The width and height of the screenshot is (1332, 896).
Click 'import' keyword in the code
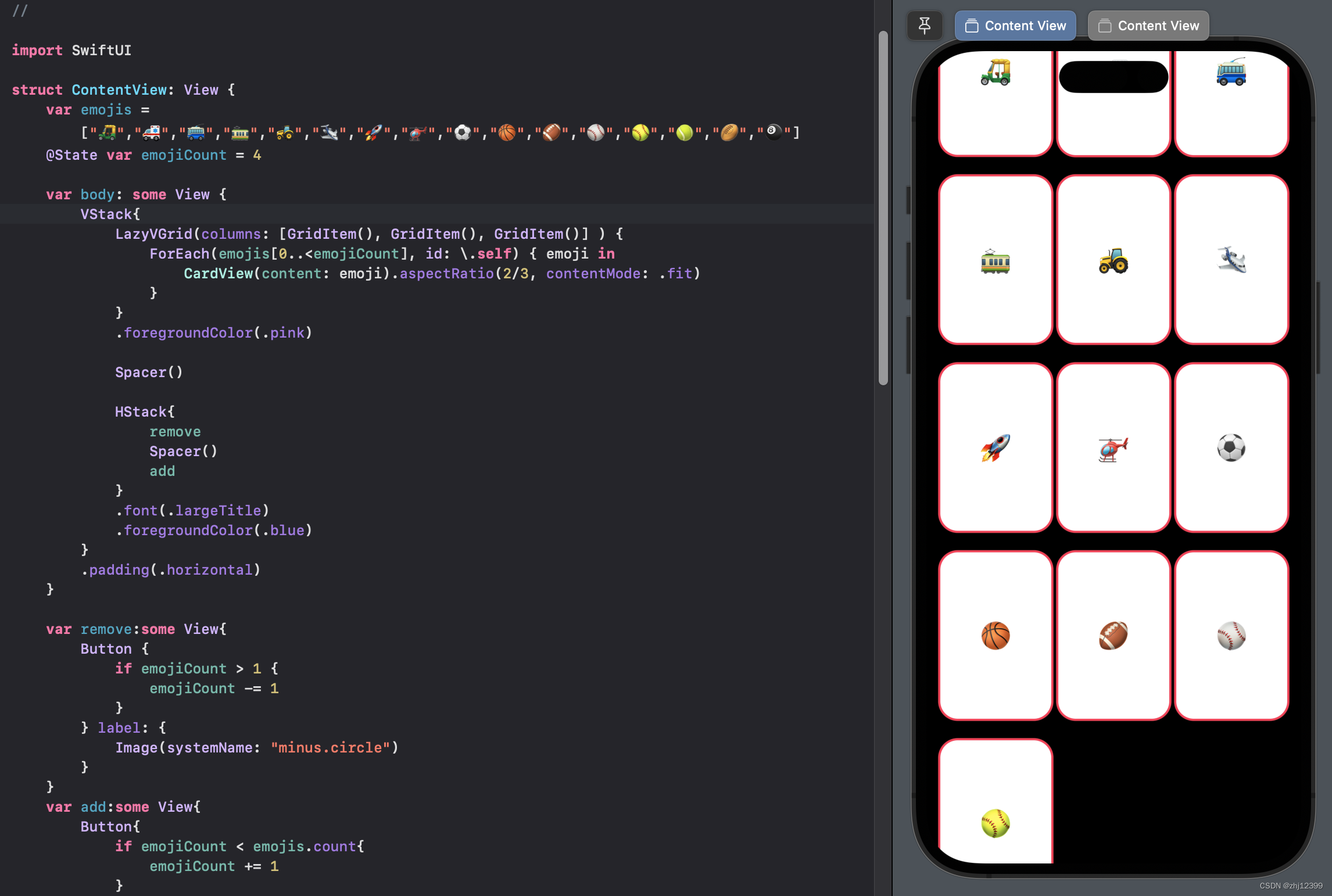point(37,51)
